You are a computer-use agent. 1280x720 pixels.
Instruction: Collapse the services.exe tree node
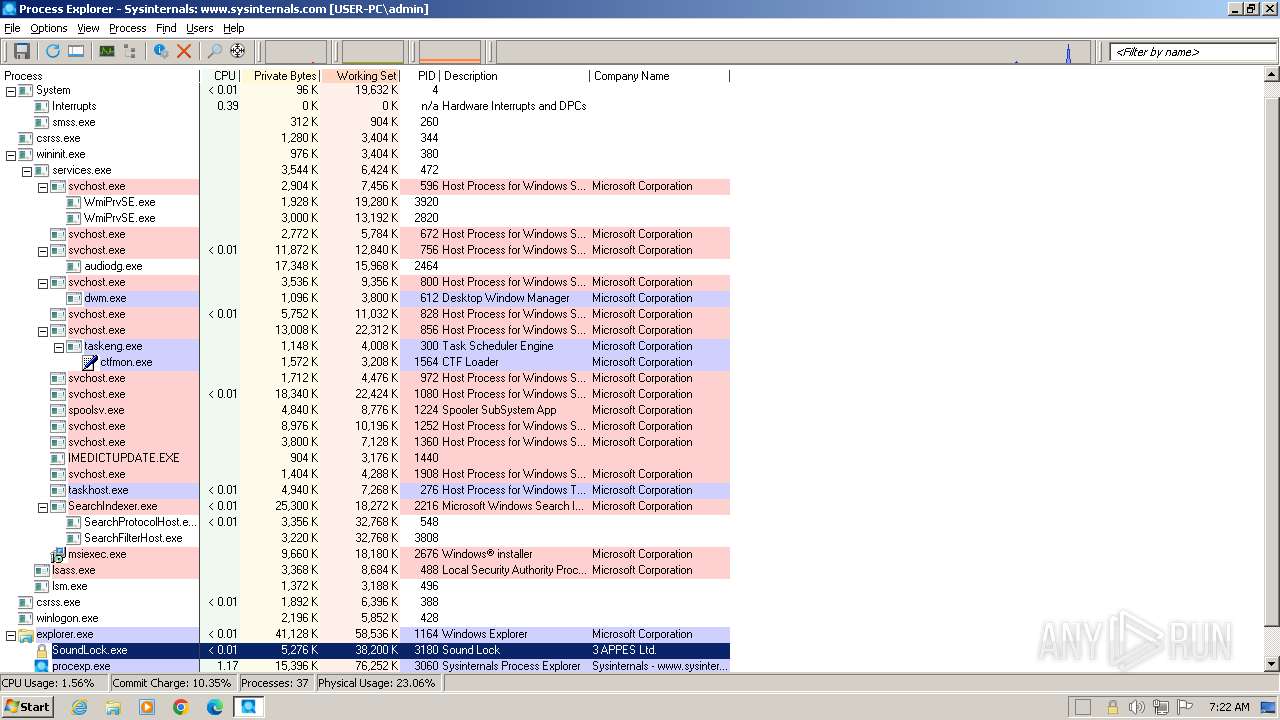(x=27, y=170)
